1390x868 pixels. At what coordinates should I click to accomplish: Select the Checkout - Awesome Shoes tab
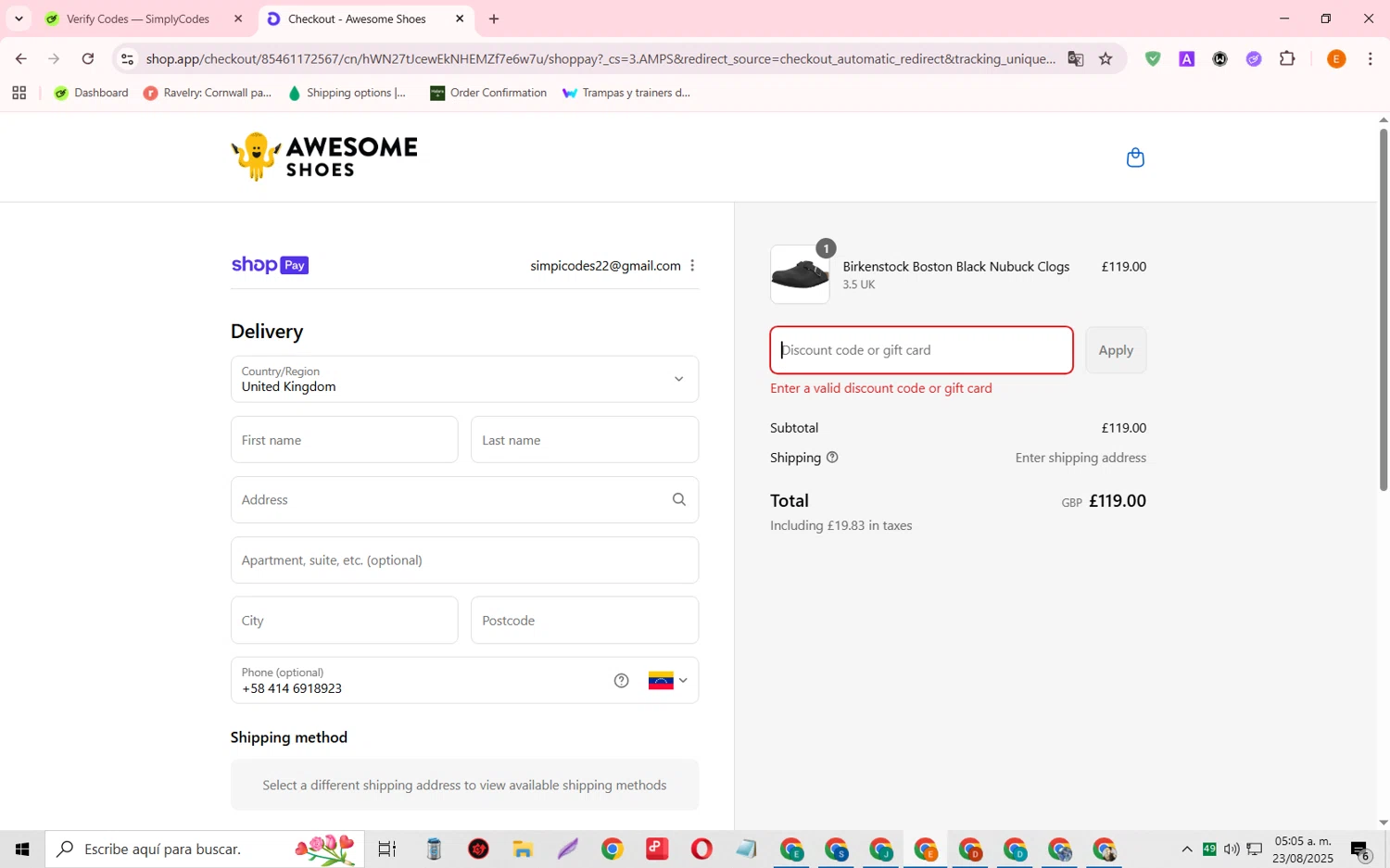(x=357, y=19)
